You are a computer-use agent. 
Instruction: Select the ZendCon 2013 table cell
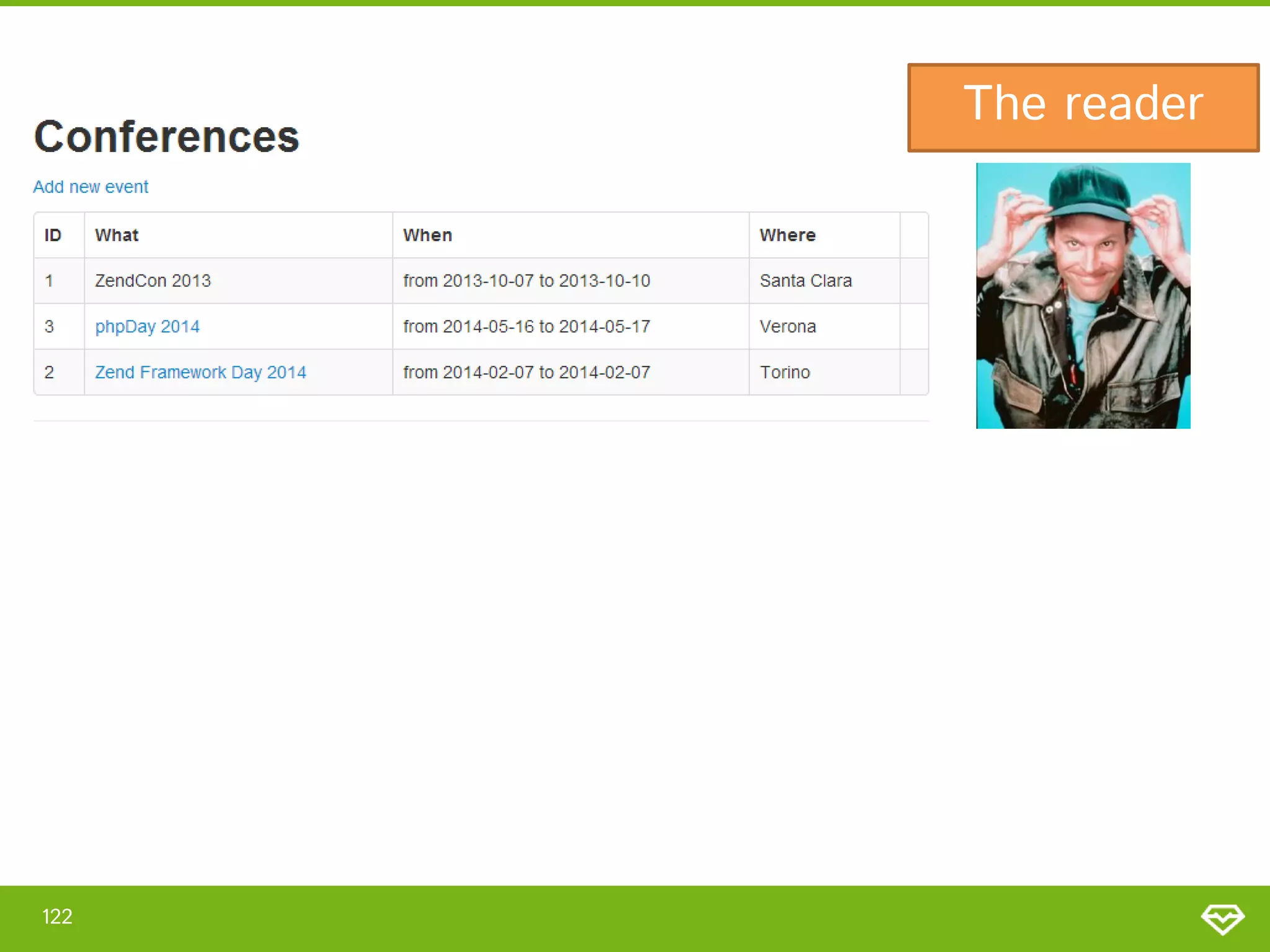tap(153, 281)
